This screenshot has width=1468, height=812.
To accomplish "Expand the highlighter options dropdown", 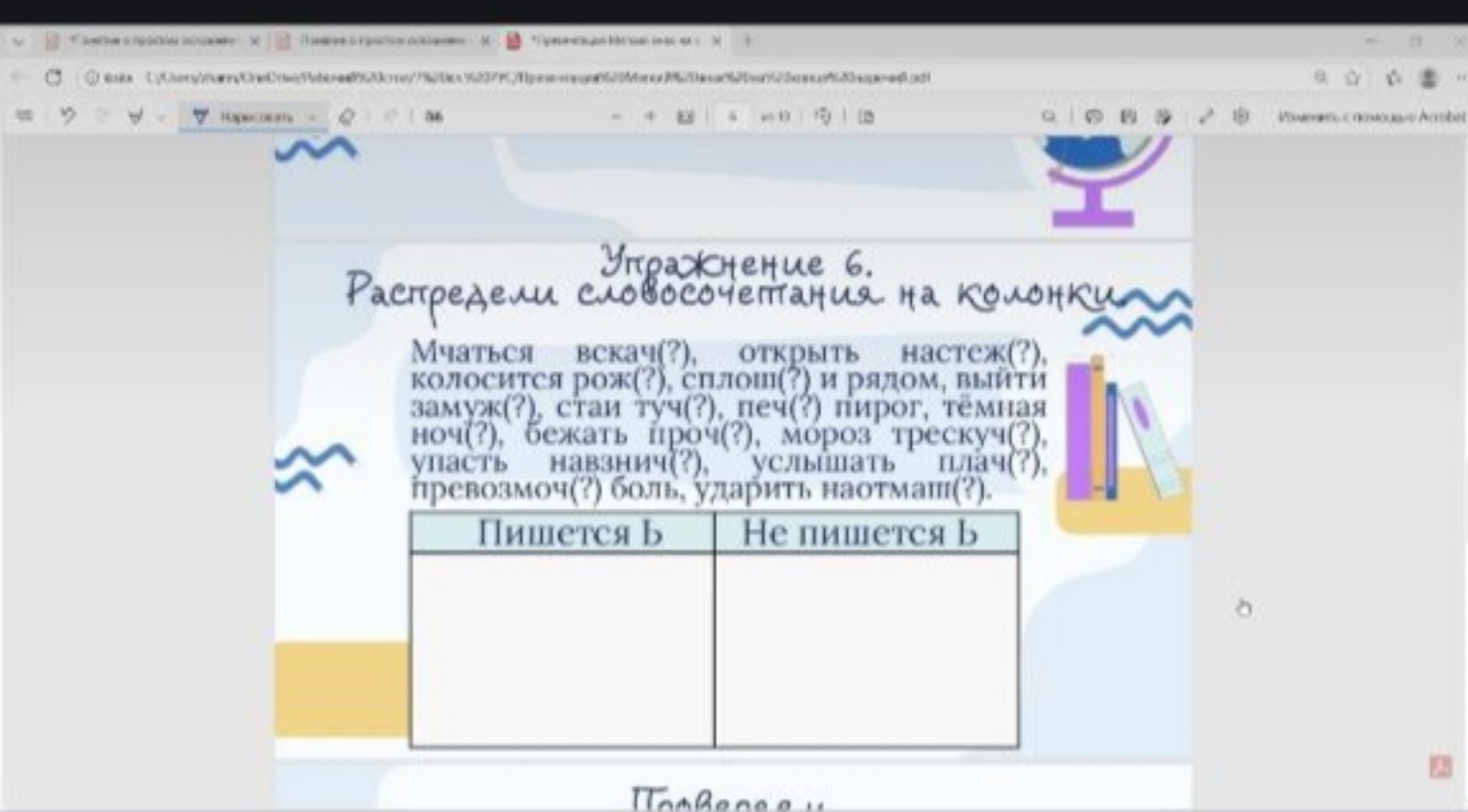I will tap(161, 116).
